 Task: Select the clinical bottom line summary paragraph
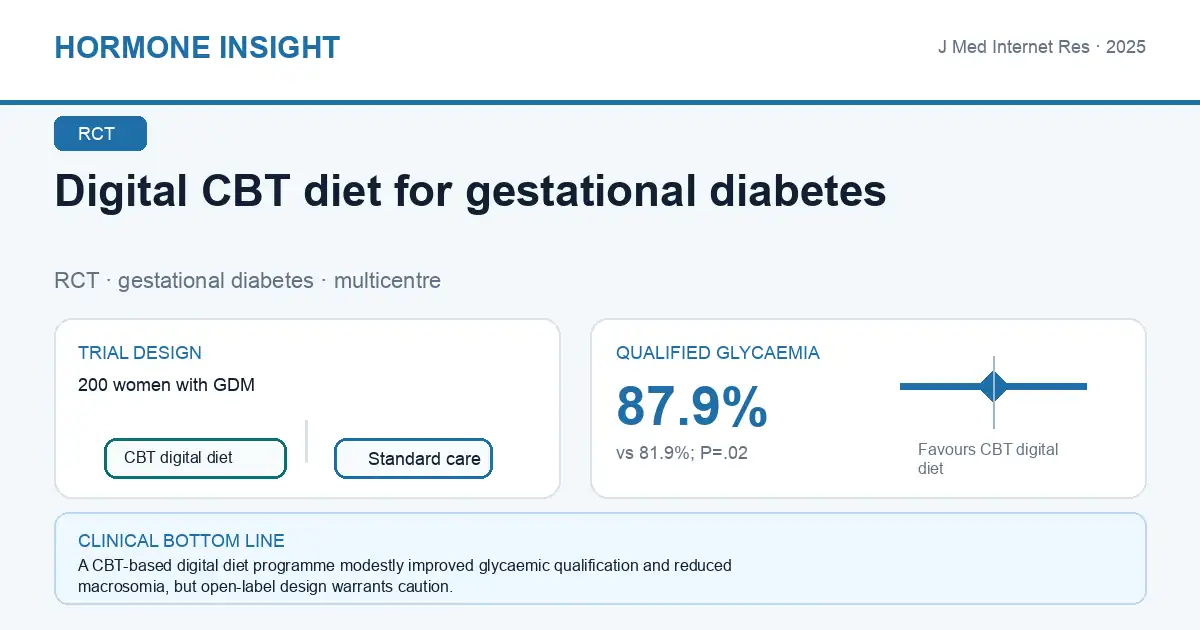[x=405, y=576]
